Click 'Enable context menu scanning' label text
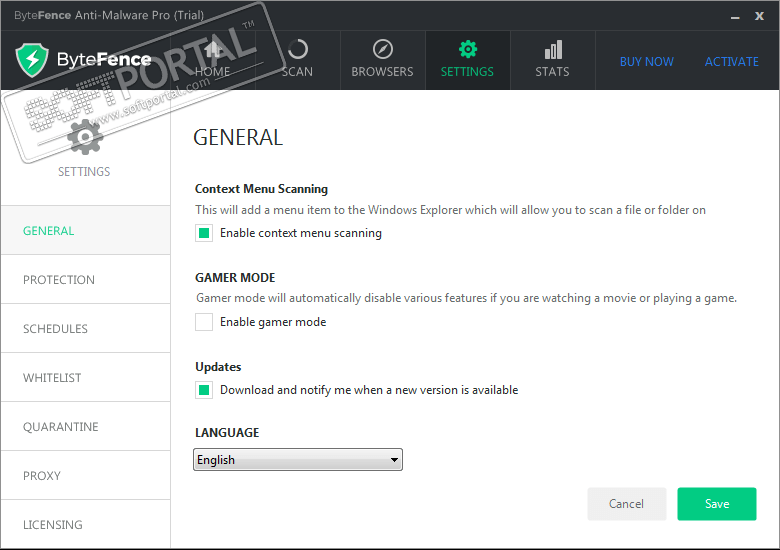 pos(301,233)
